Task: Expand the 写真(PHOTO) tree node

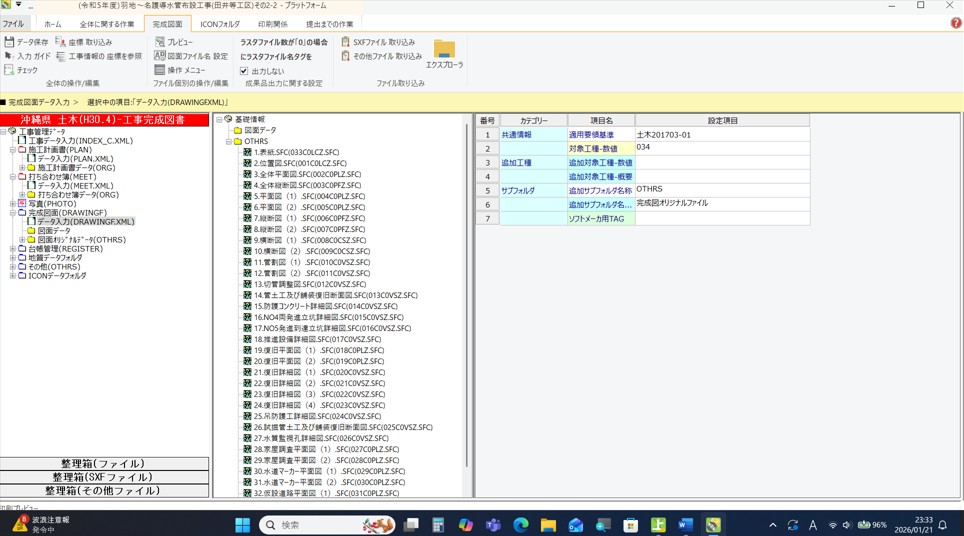Action: point(13,204)
